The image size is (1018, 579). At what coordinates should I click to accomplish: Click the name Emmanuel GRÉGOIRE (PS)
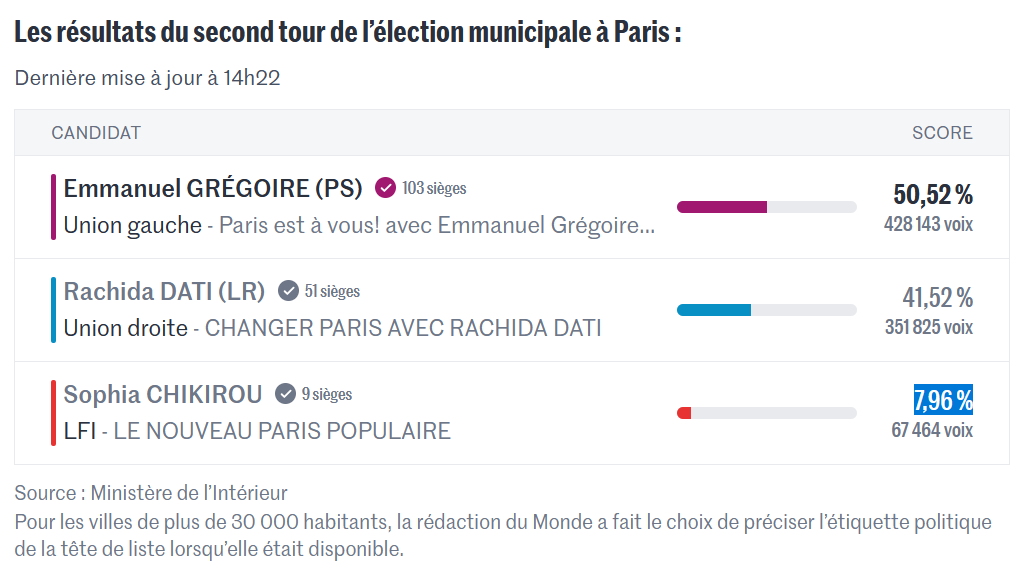[x=214, y=188]
